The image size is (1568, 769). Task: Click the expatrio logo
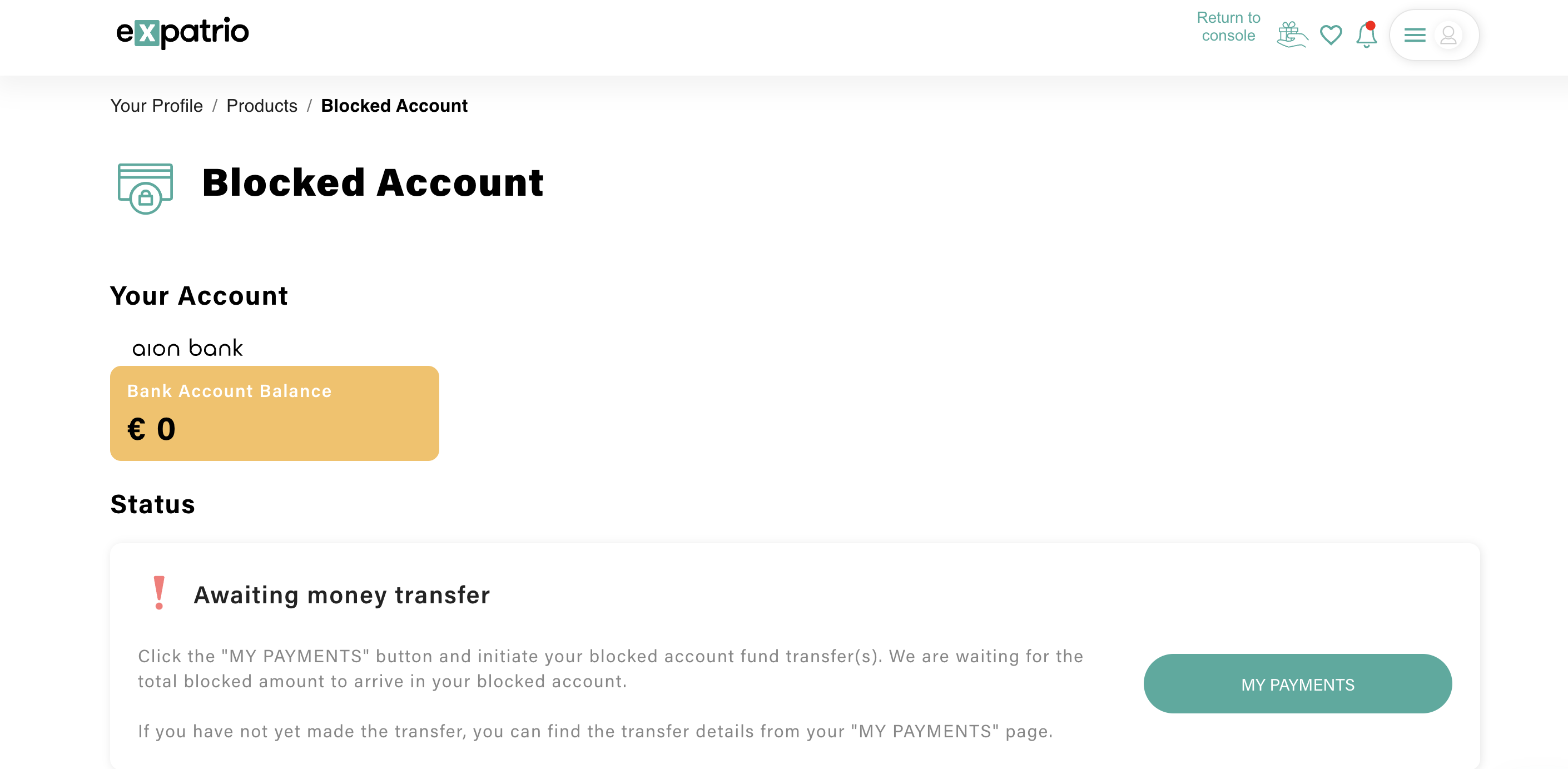tap(182, 32)
